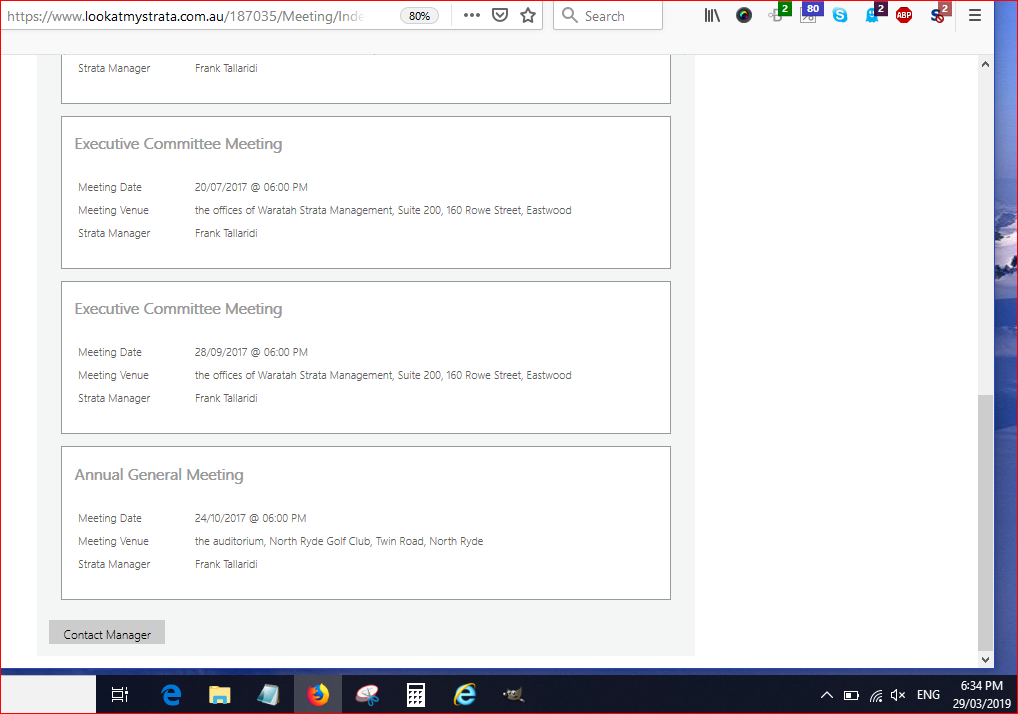
Task: Launch Microsoft Edge from taskbar
Action: [171, 695]
